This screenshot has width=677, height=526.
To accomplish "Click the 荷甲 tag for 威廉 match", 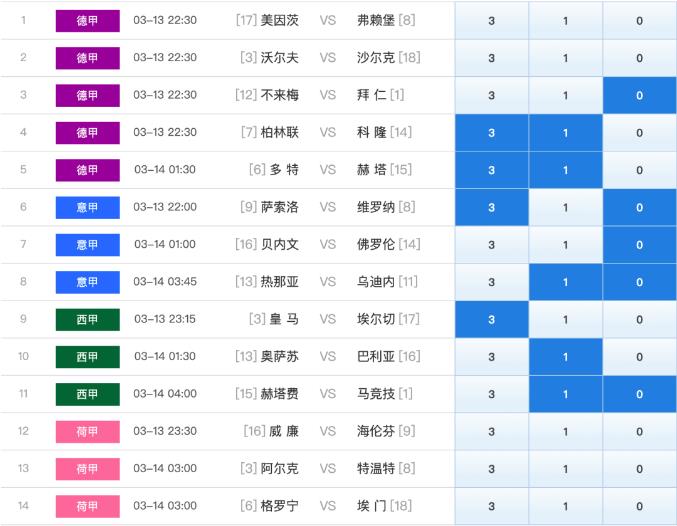I will point(88,431).
